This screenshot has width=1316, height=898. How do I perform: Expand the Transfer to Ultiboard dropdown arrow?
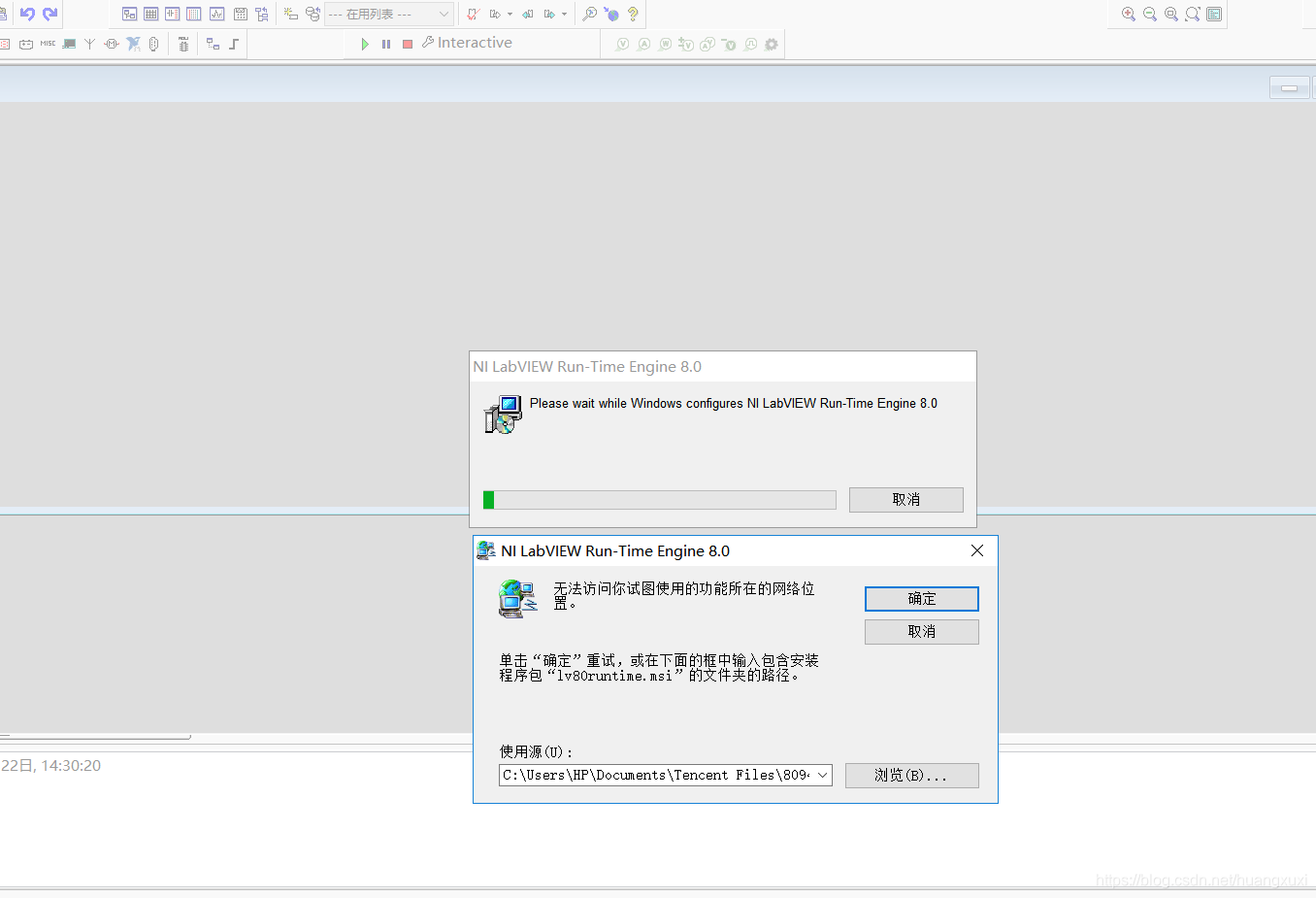[509, 14]
